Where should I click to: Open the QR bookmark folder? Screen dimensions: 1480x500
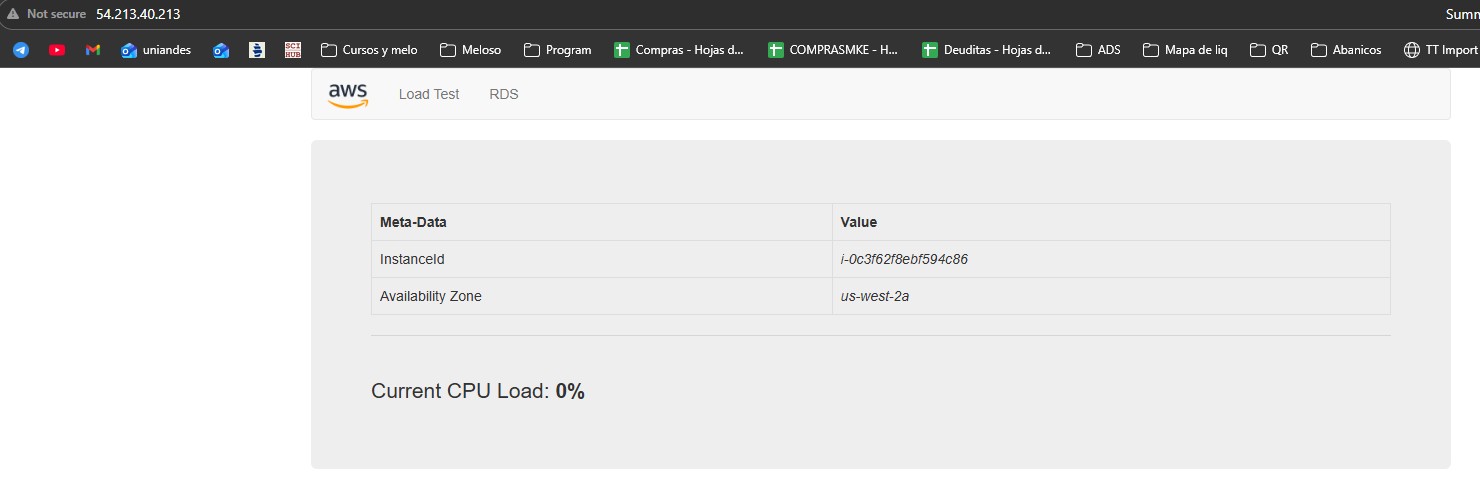point(1270,49)
